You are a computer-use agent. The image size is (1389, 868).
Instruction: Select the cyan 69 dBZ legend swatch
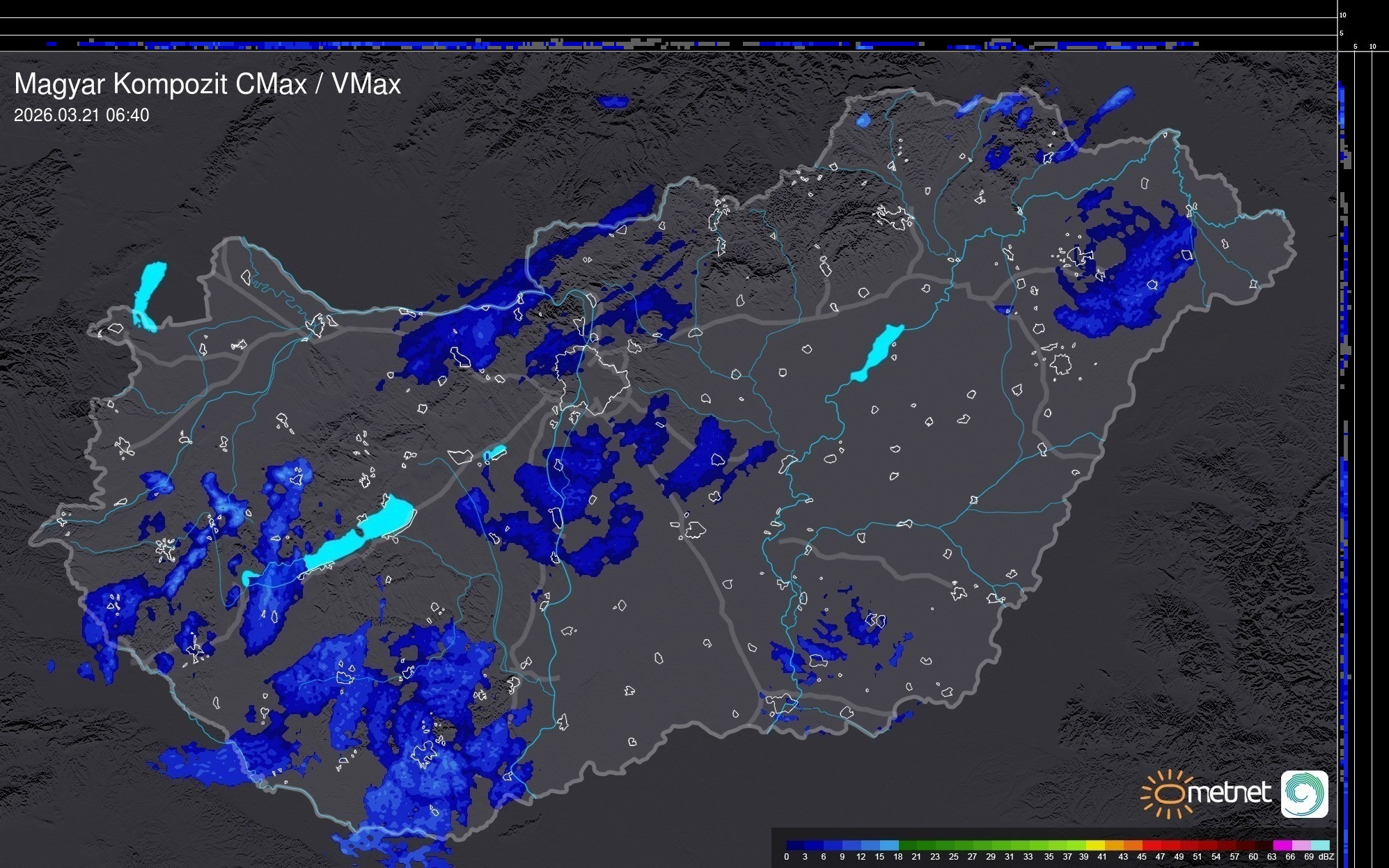click(x=1320, y=845)
